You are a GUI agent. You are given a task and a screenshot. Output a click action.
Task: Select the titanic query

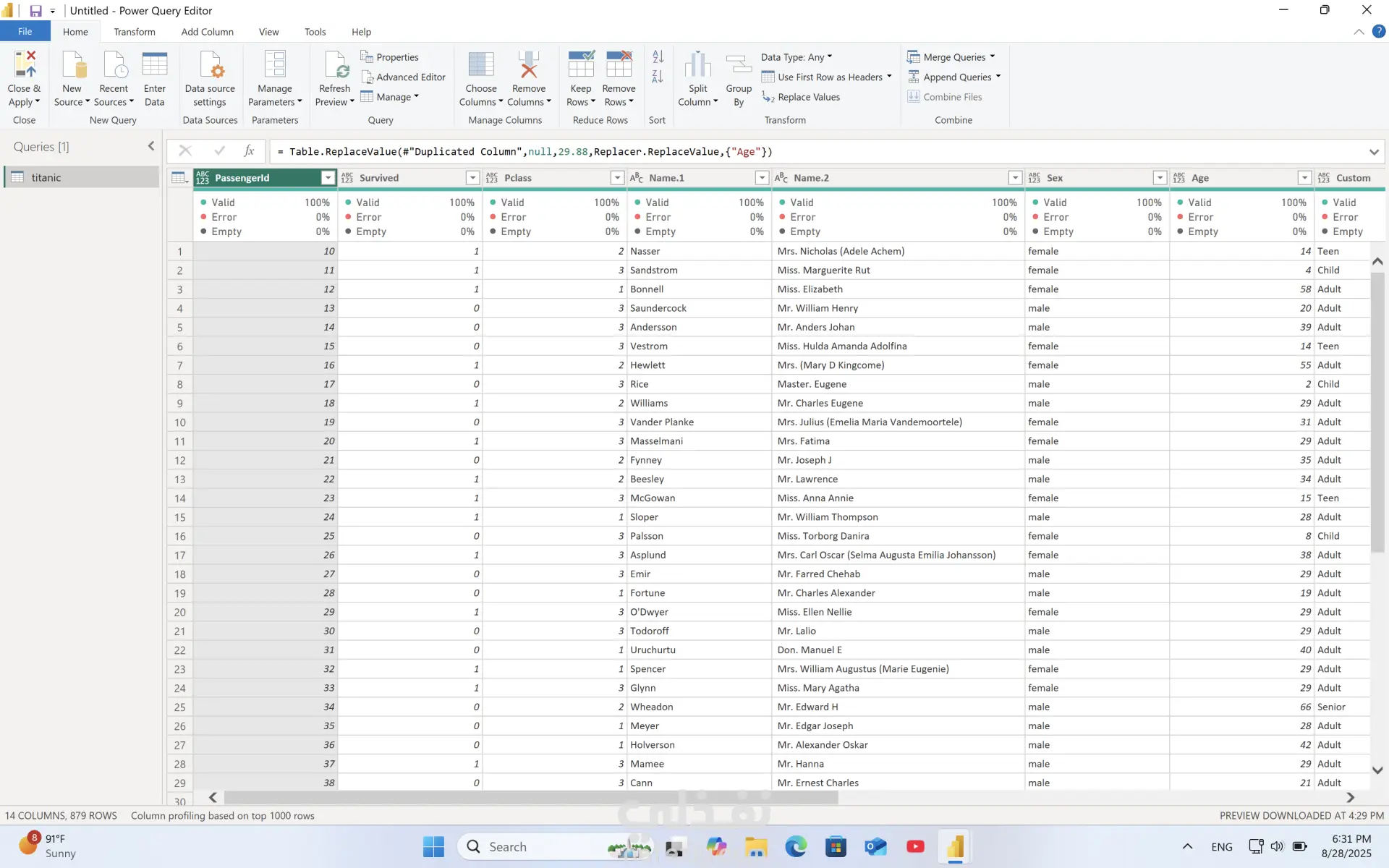[x=46, y=177]
